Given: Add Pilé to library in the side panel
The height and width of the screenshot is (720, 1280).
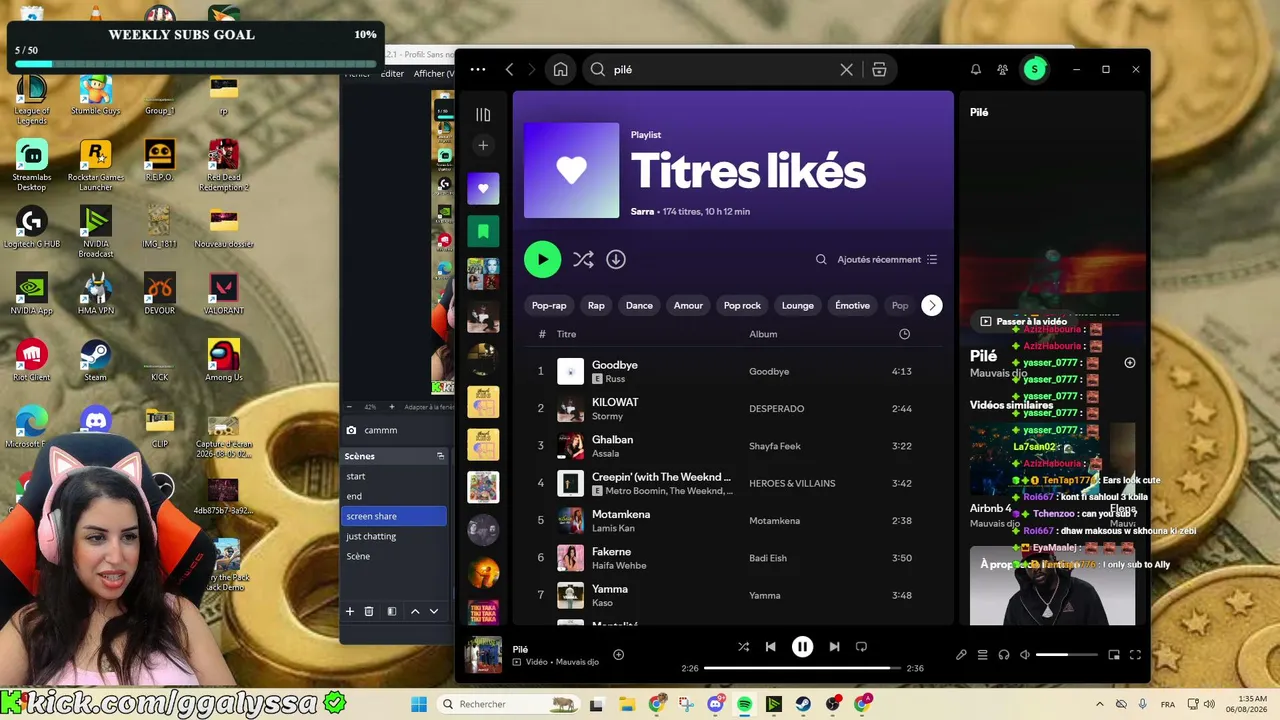Looking at the screenshot, I should coord(1130,363).
